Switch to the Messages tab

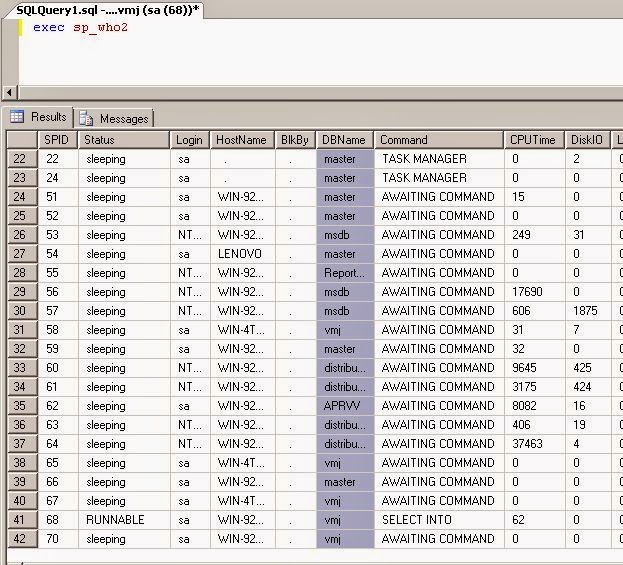tap(114, 118)
